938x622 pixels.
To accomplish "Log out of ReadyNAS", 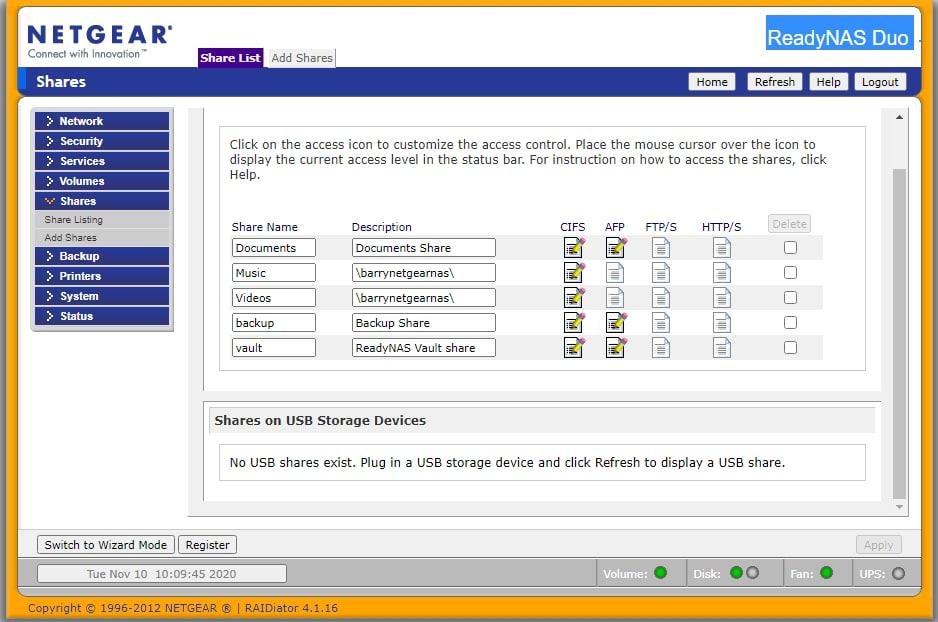I will pos(880,82).
